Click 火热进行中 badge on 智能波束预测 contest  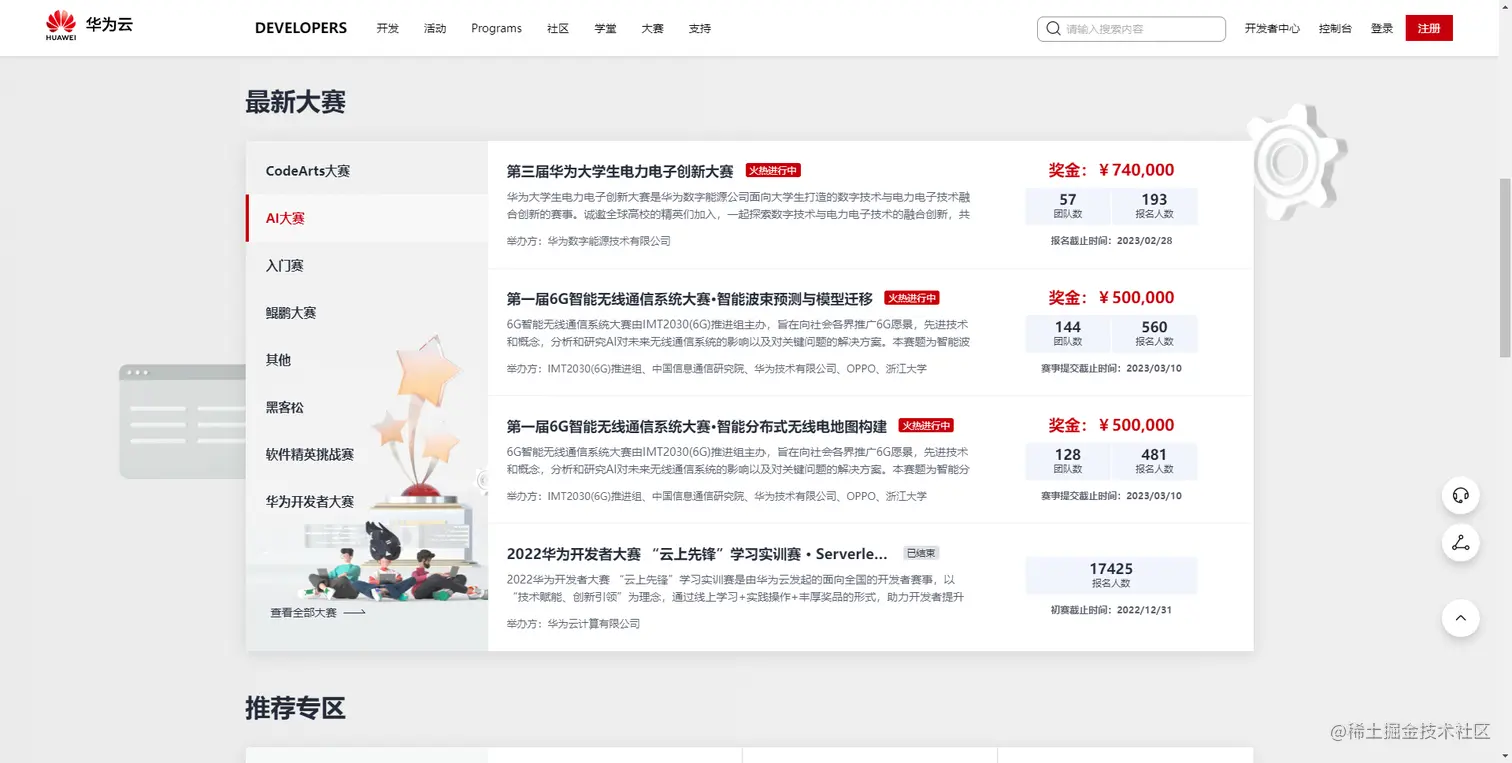pyautogui.click(x=912, y=298)
